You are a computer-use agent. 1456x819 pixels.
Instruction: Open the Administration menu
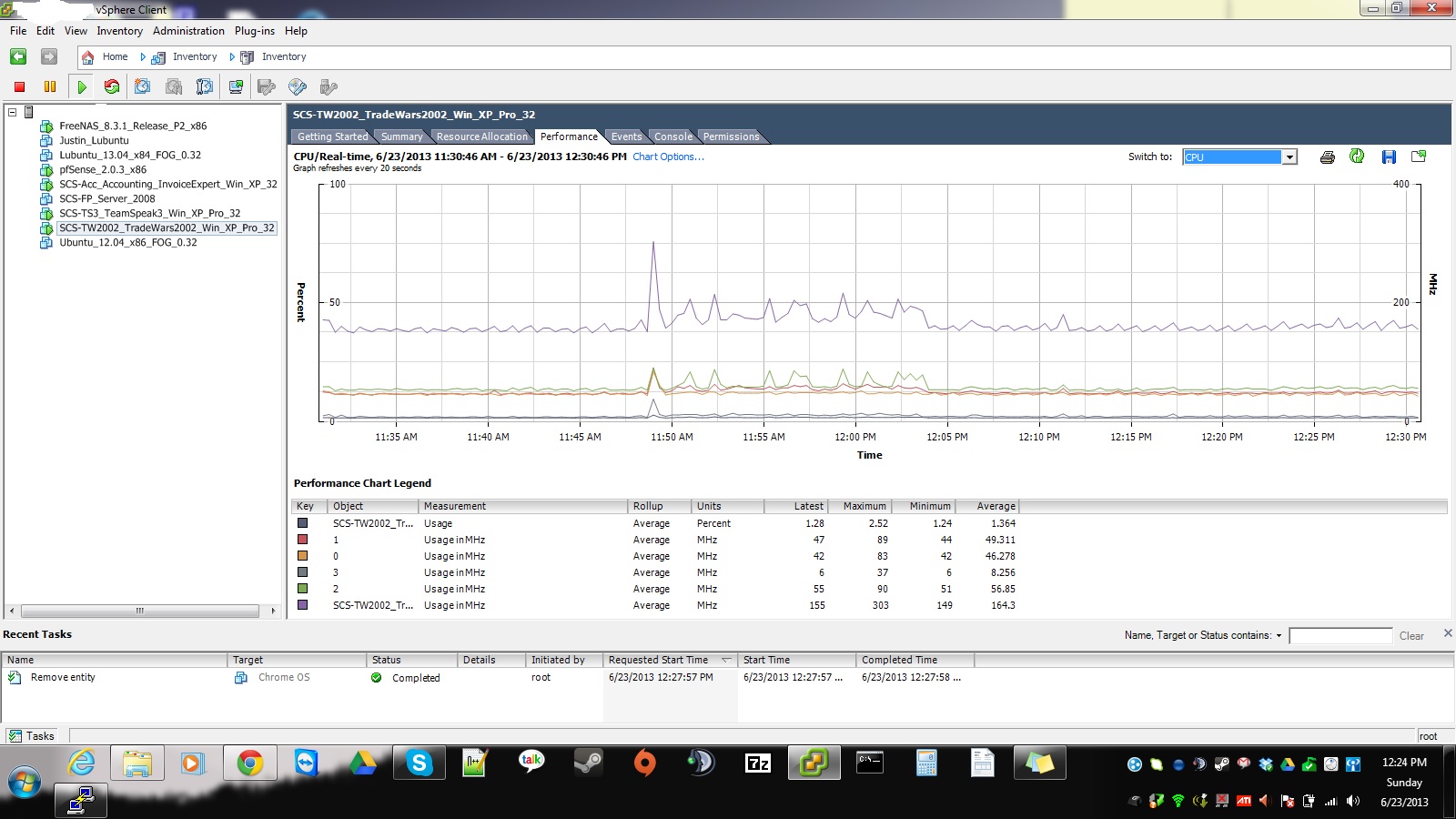(x=187, y=30)
